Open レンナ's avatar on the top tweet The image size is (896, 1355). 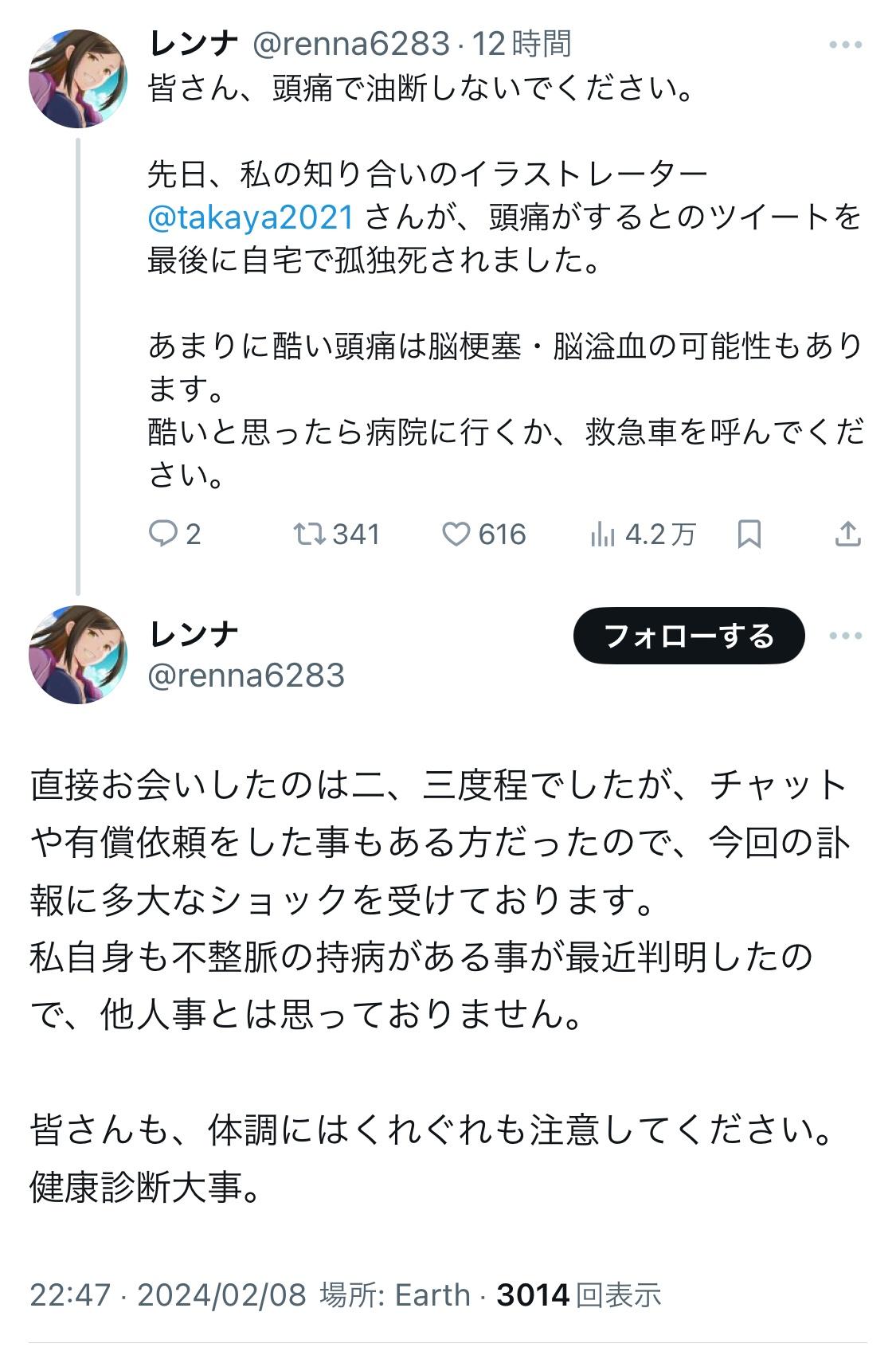click(x=78, y=78)
